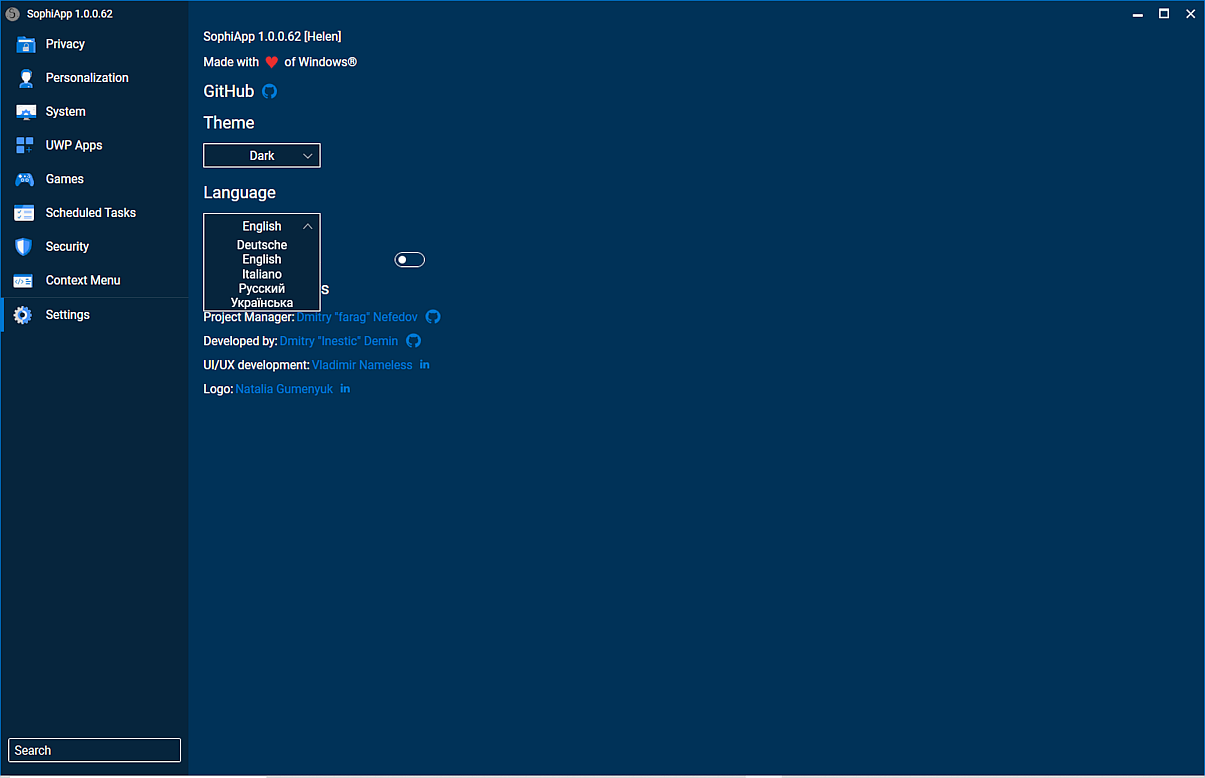Click the "Language" heading
The width and height of the screenshot is (1205, 778).
coord(240,193)
